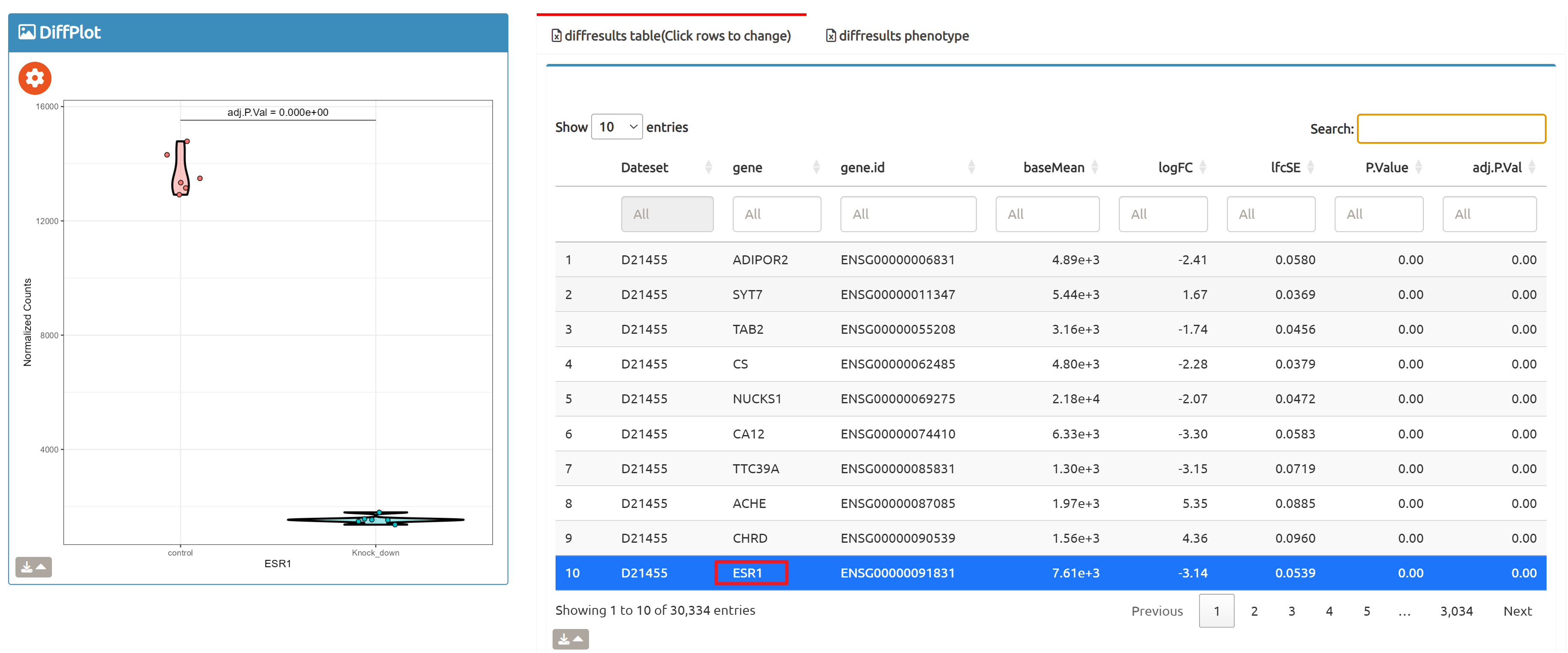Click the teal Knock_down violin in plot

point(375,519)
